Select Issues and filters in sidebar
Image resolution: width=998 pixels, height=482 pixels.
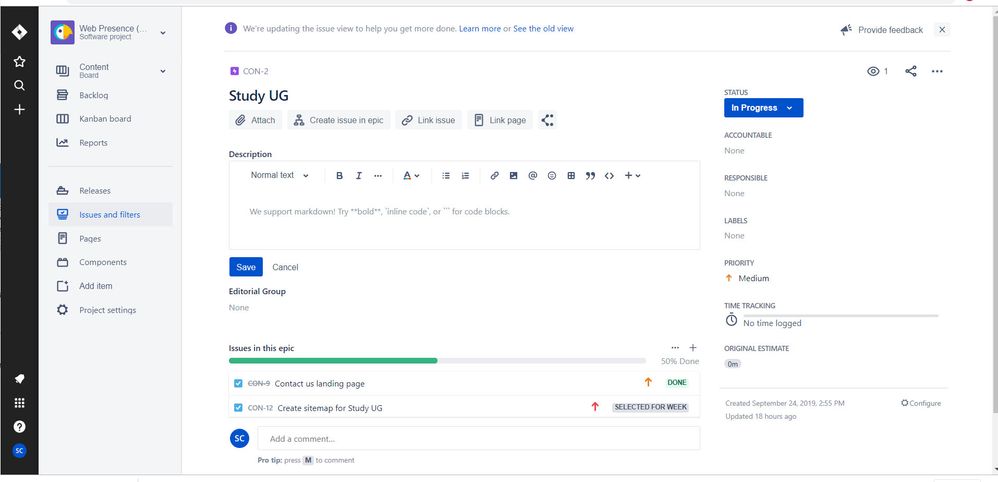110,215
